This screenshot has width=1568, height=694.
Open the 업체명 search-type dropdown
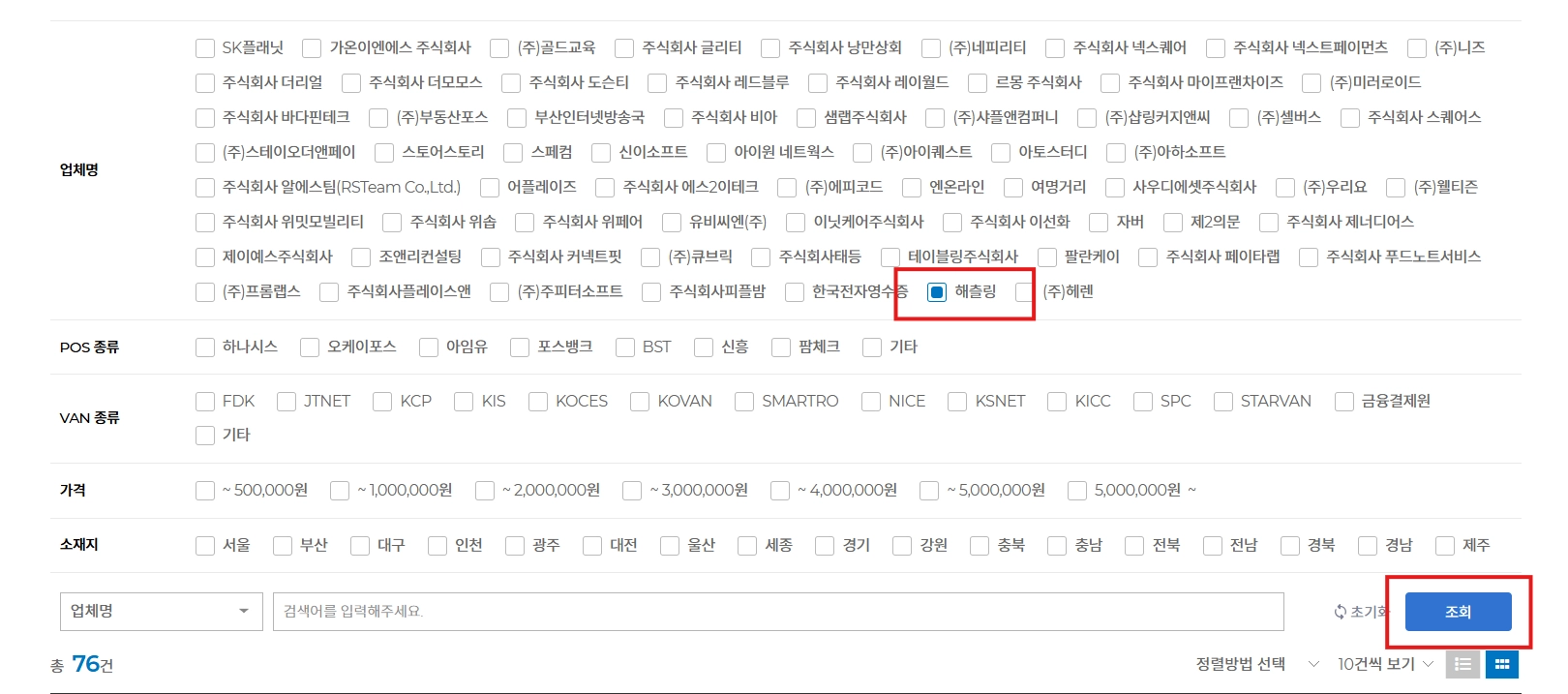pos(161,612)
